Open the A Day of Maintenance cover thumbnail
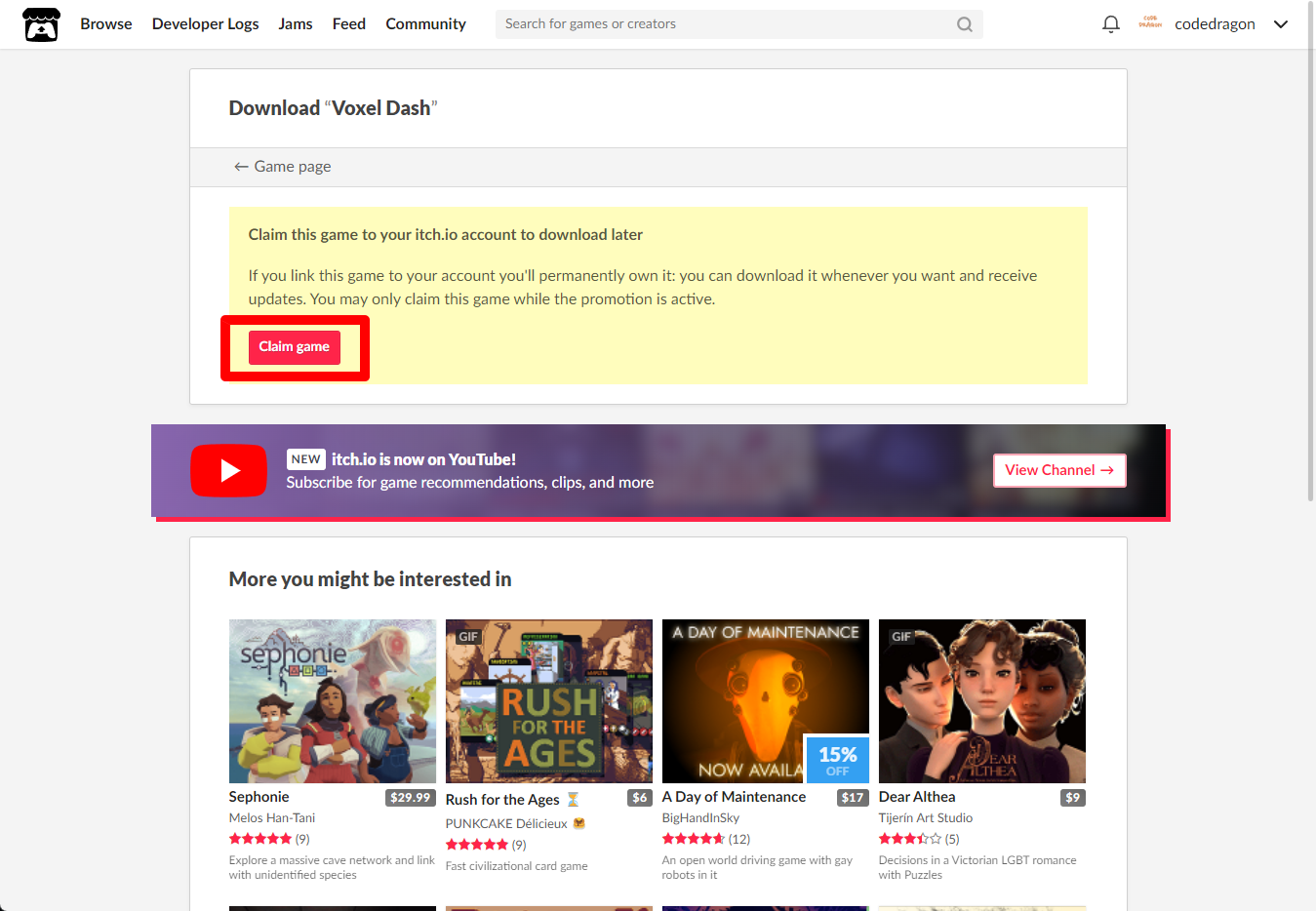1316x911 pixels. pos(766,701)
